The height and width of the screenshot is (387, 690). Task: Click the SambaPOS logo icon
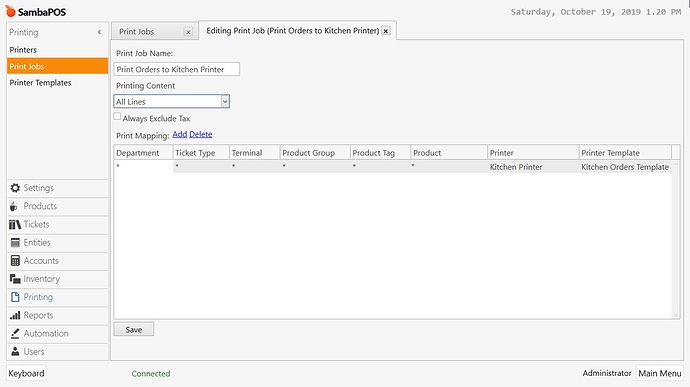point(10,11)
